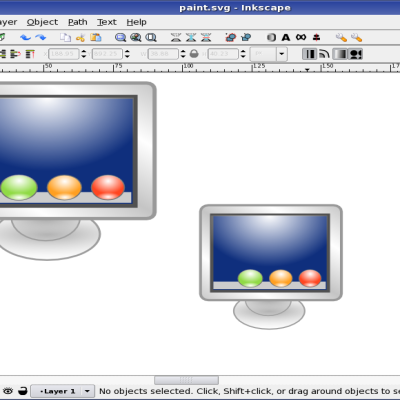Click the W width stepper arrows
Viewport: 400px width, 400px height.
183,54
